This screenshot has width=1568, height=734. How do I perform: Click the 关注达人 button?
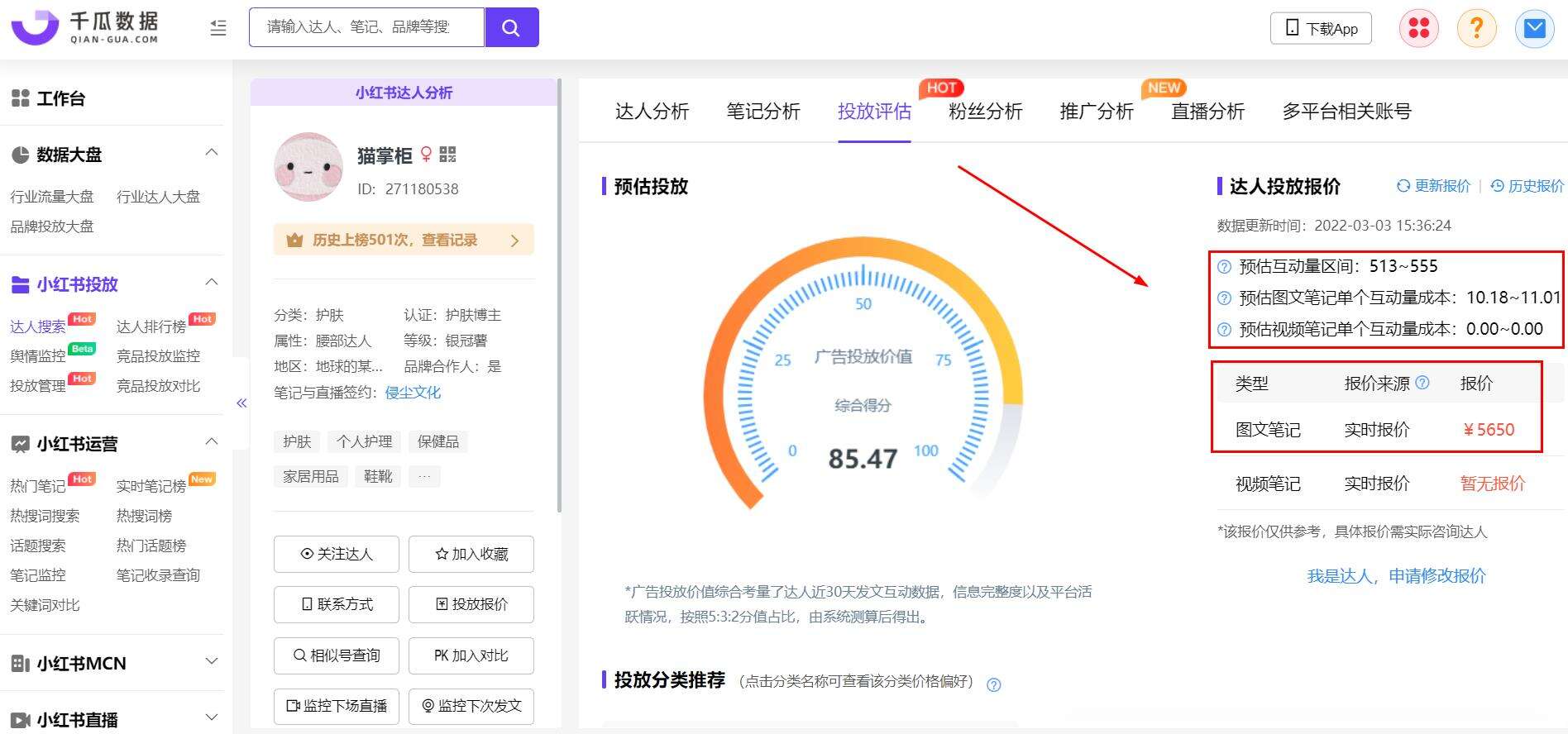337,554
